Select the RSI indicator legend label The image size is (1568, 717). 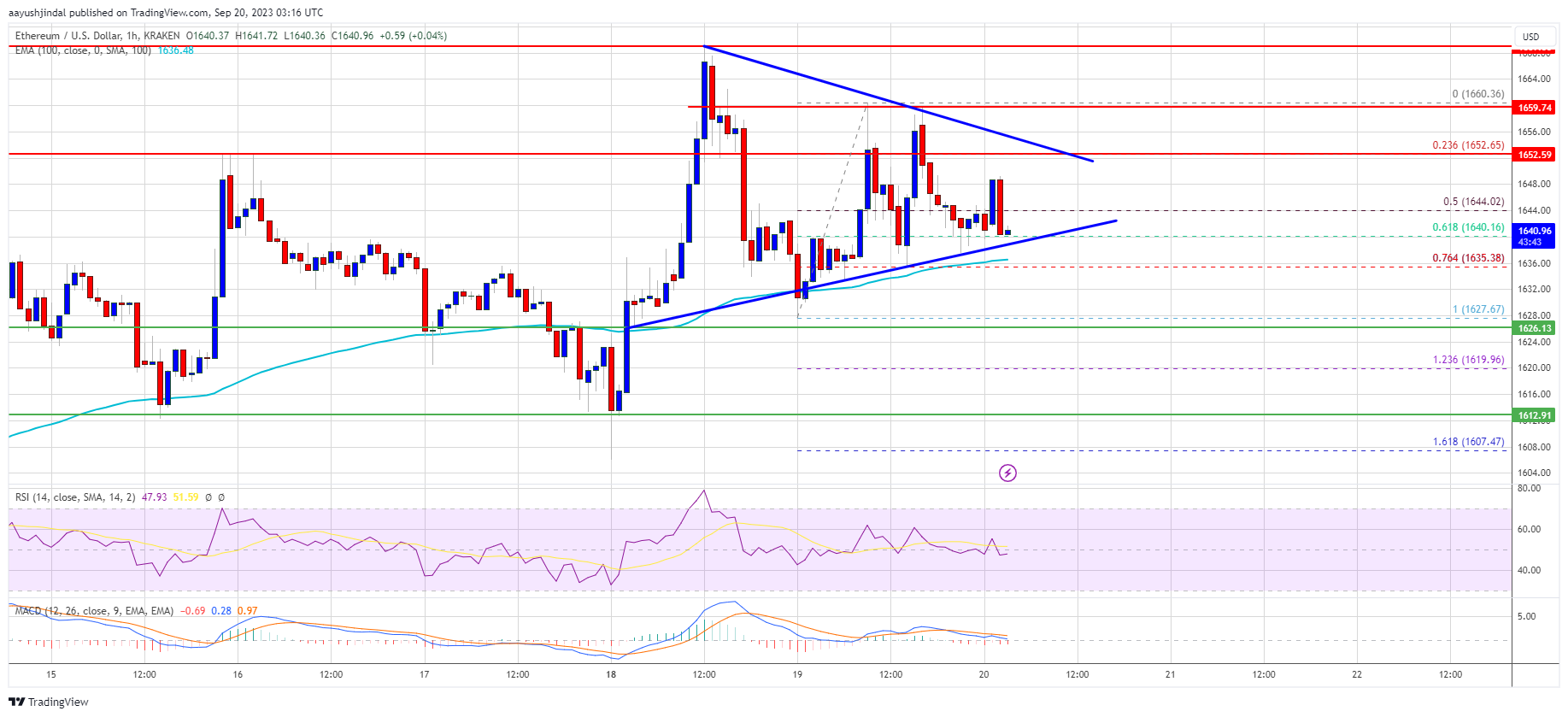[x=74, y=497]
